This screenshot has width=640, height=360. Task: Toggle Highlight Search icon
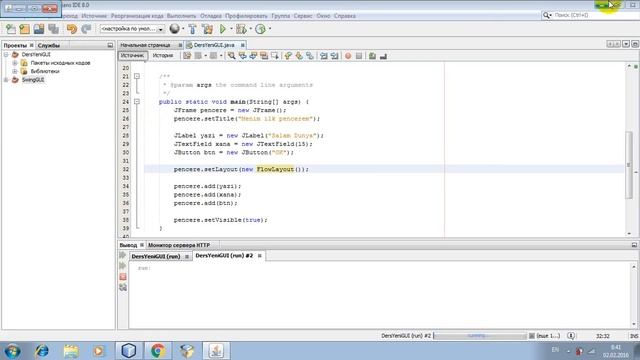point(264,56)
